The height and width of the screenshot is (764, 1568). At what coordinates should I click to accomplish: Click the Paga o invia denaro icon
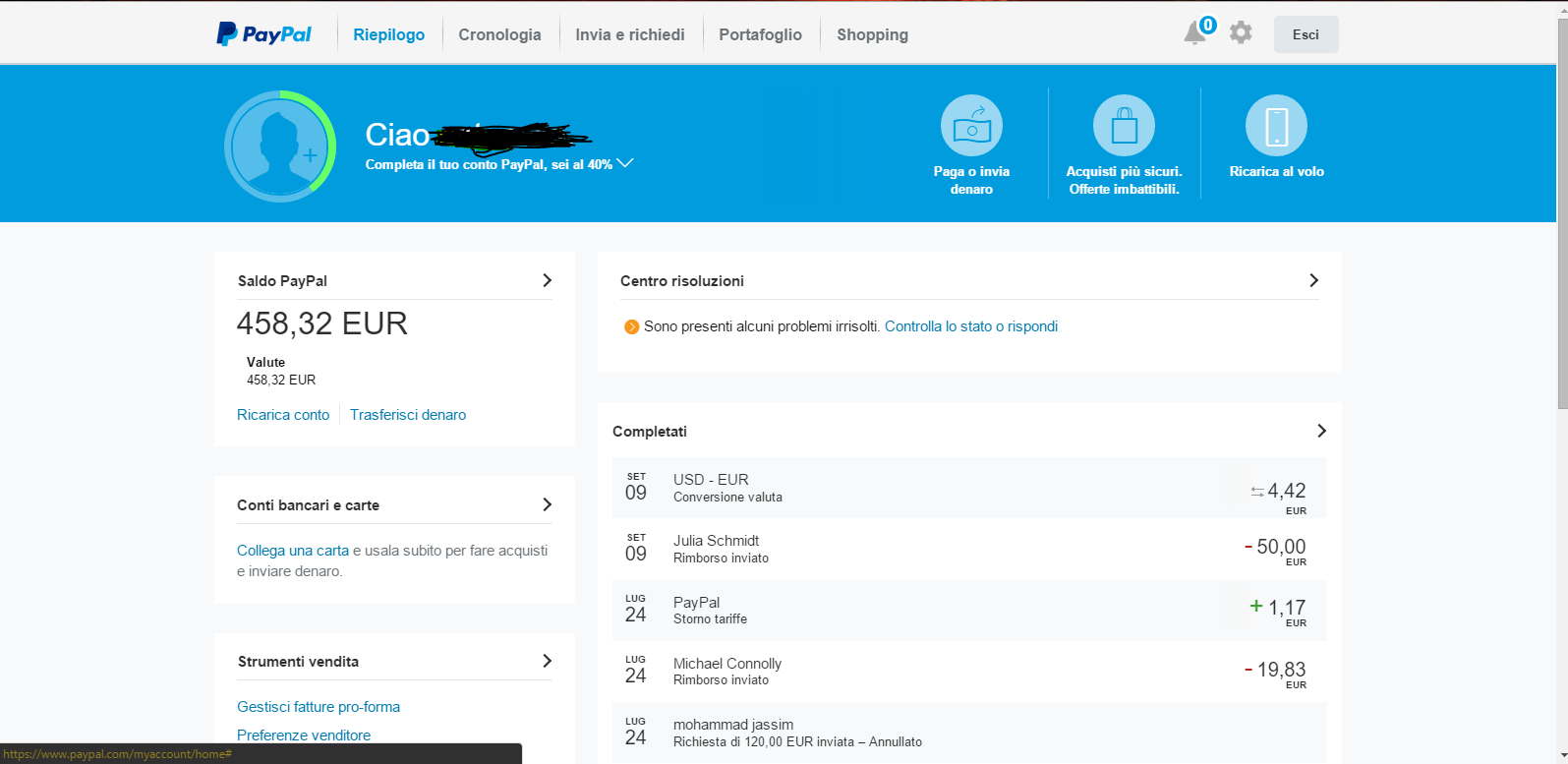pos(971,126)
